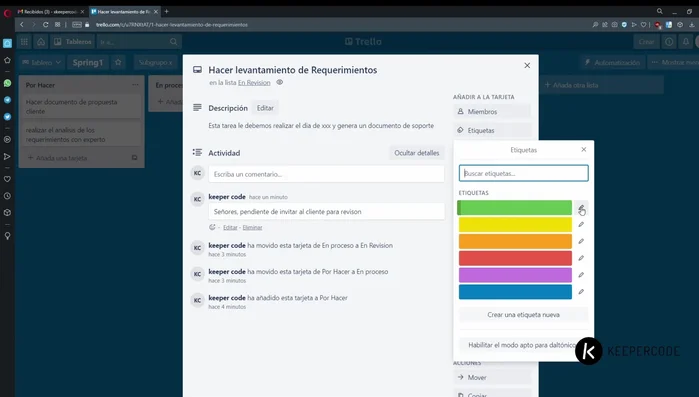Focus the Escriba un comentario field
This screenshot has width=699, height=397.
[x=326, y=174]
